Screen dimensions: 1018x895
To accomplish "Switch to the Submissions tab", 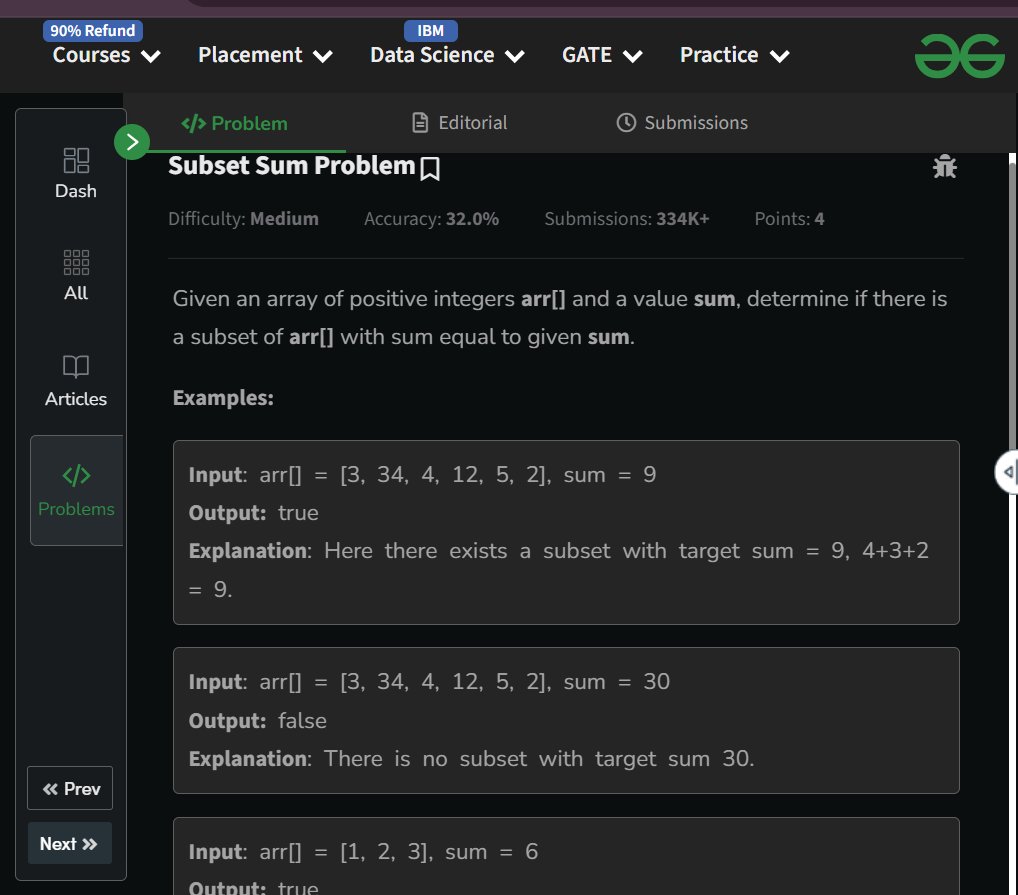I will (x=682, y=123).
